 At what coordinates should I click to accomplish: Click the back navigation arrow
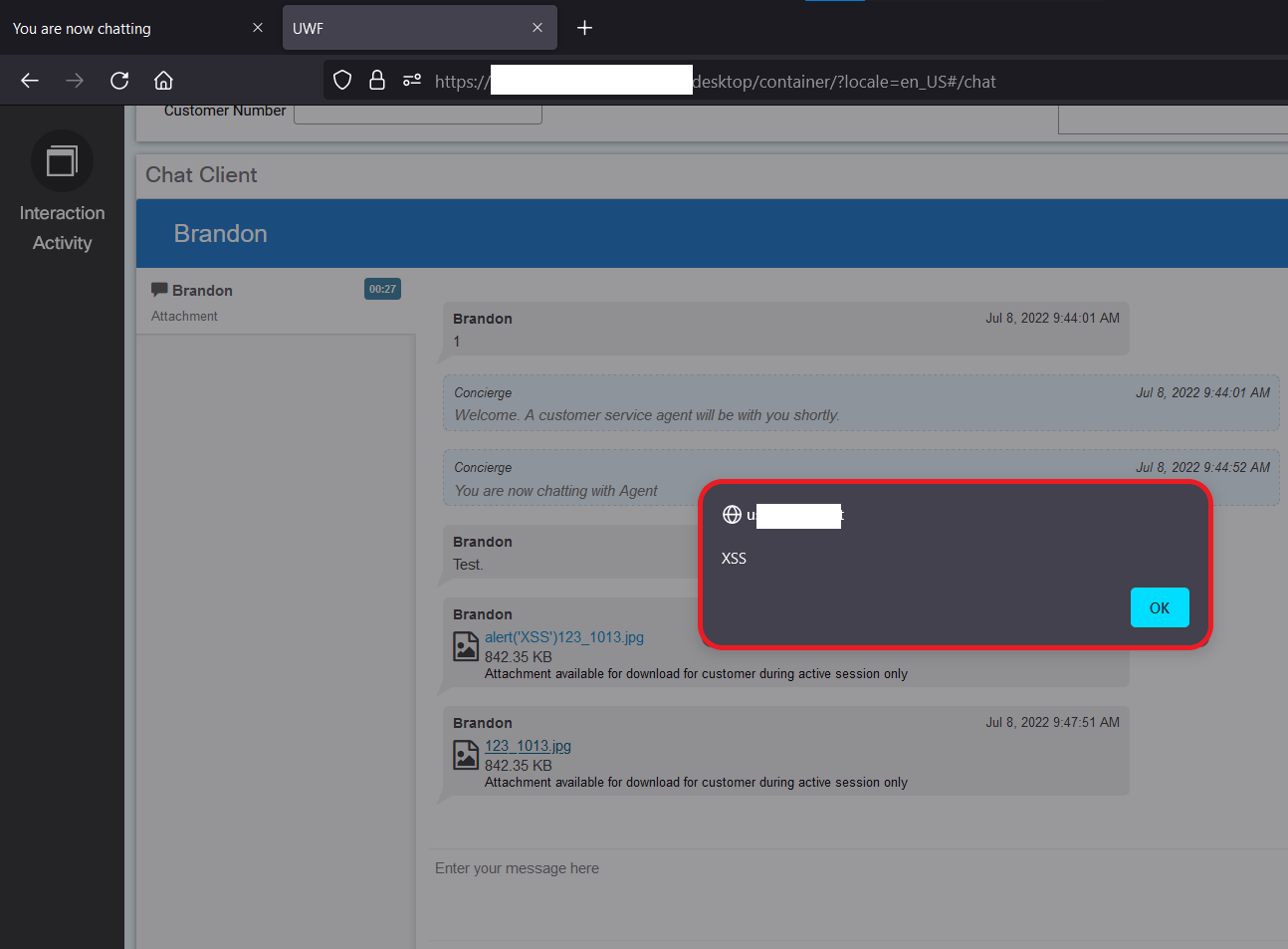coord(29,80)
